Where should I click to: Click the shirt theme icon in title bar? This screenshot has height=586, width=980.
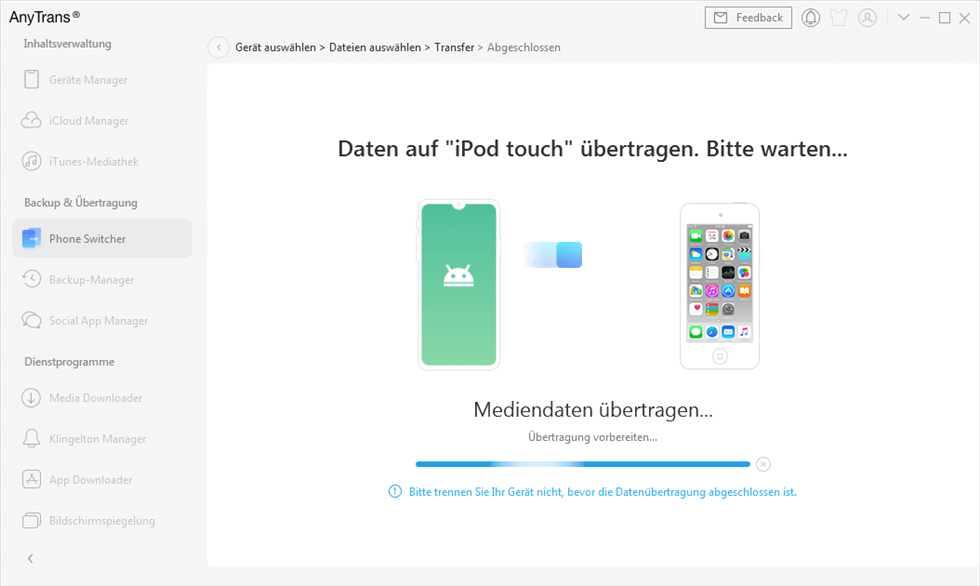point(839,18)
